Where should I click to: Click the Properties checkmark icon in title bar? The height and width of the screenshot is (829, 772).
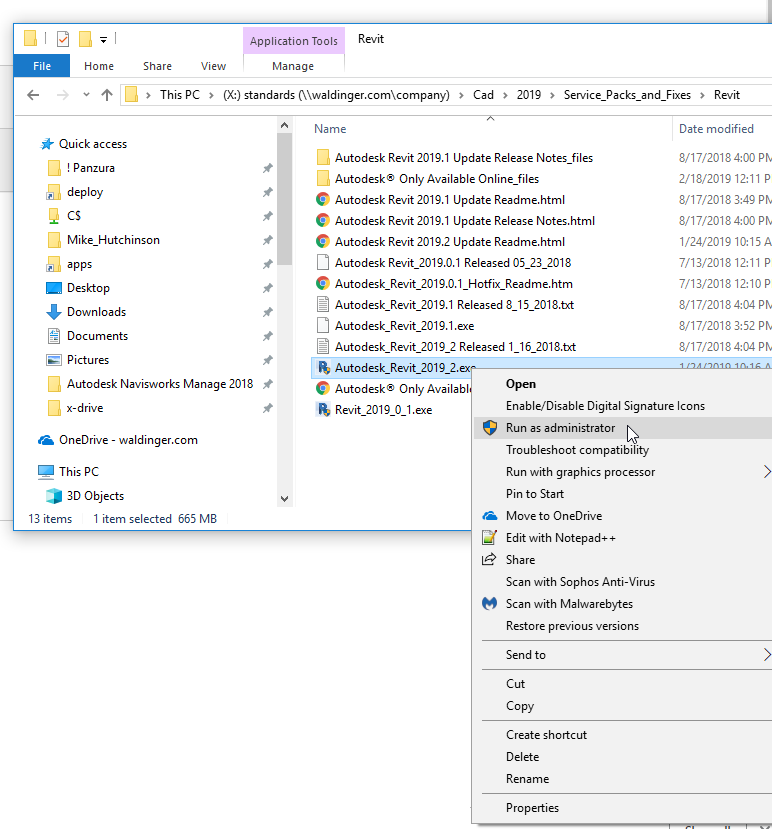tap(62, 39)
